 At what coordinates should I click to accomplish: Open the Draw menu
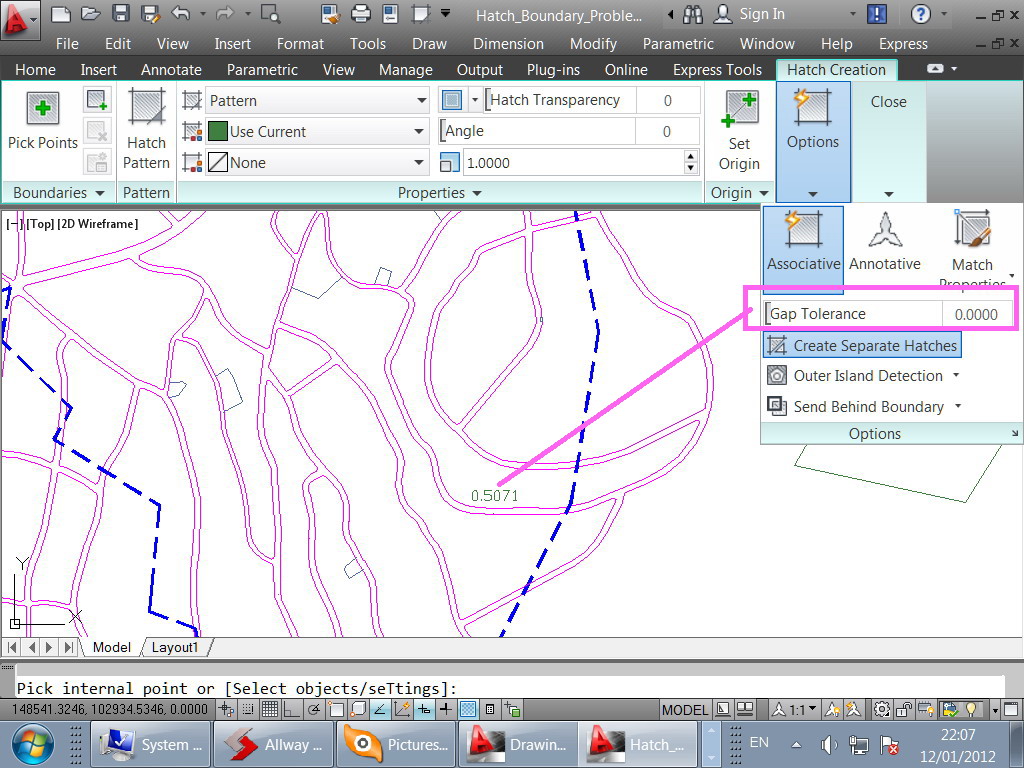(x=429, y=44)
